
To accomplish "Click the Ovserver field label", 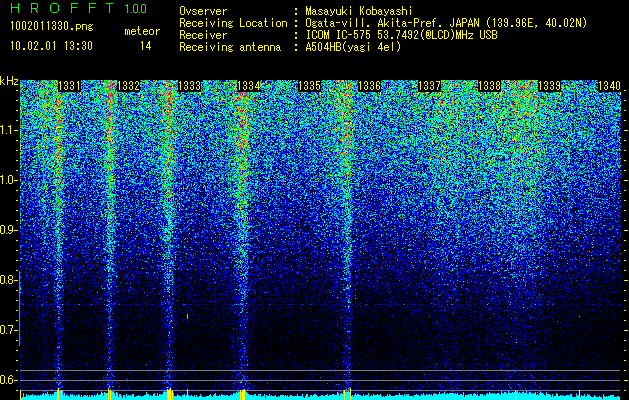I will [203, 11].
